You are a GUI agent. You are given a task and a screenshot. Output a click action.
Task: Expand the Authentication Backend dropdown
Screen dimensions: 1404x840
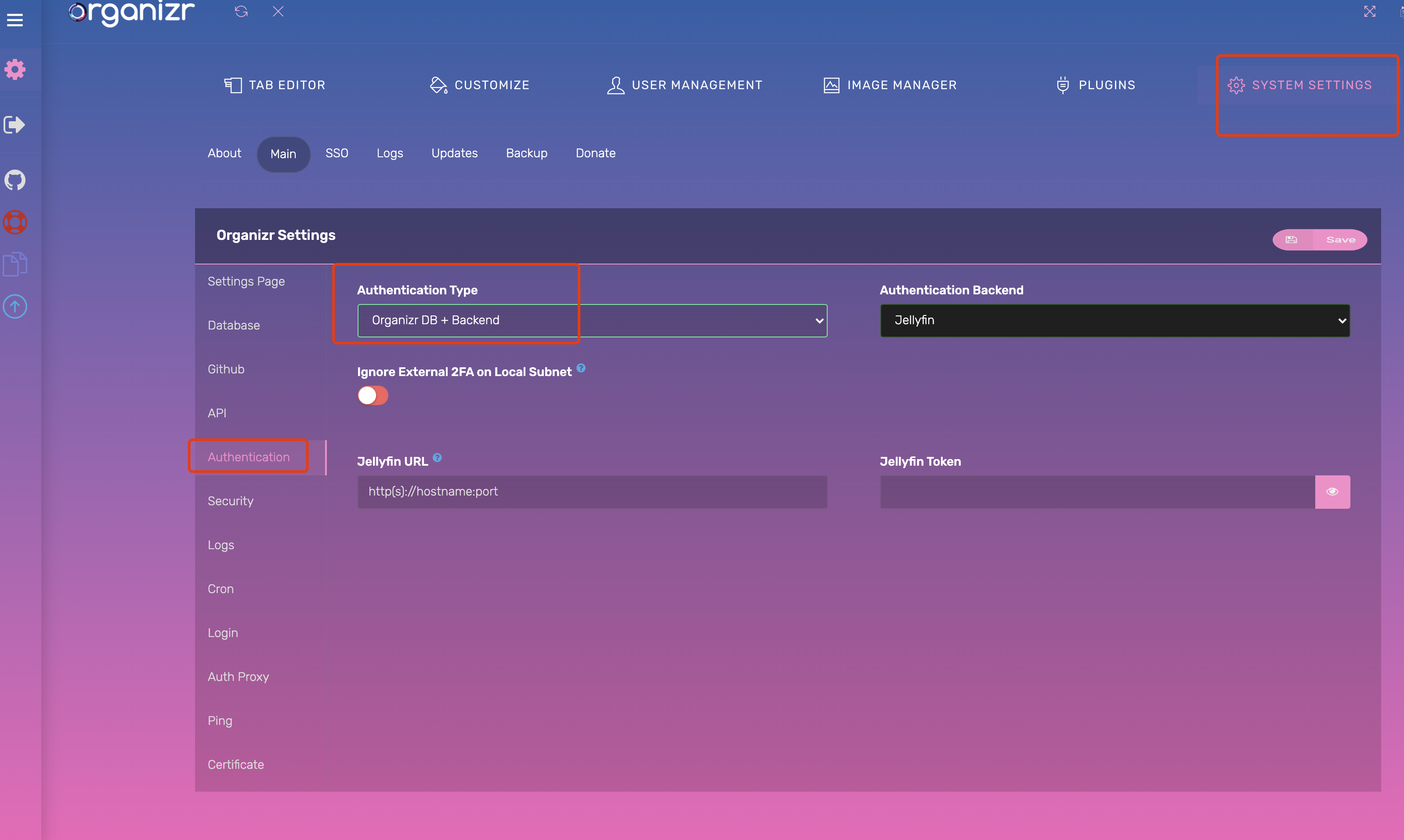pos(1114,320)
